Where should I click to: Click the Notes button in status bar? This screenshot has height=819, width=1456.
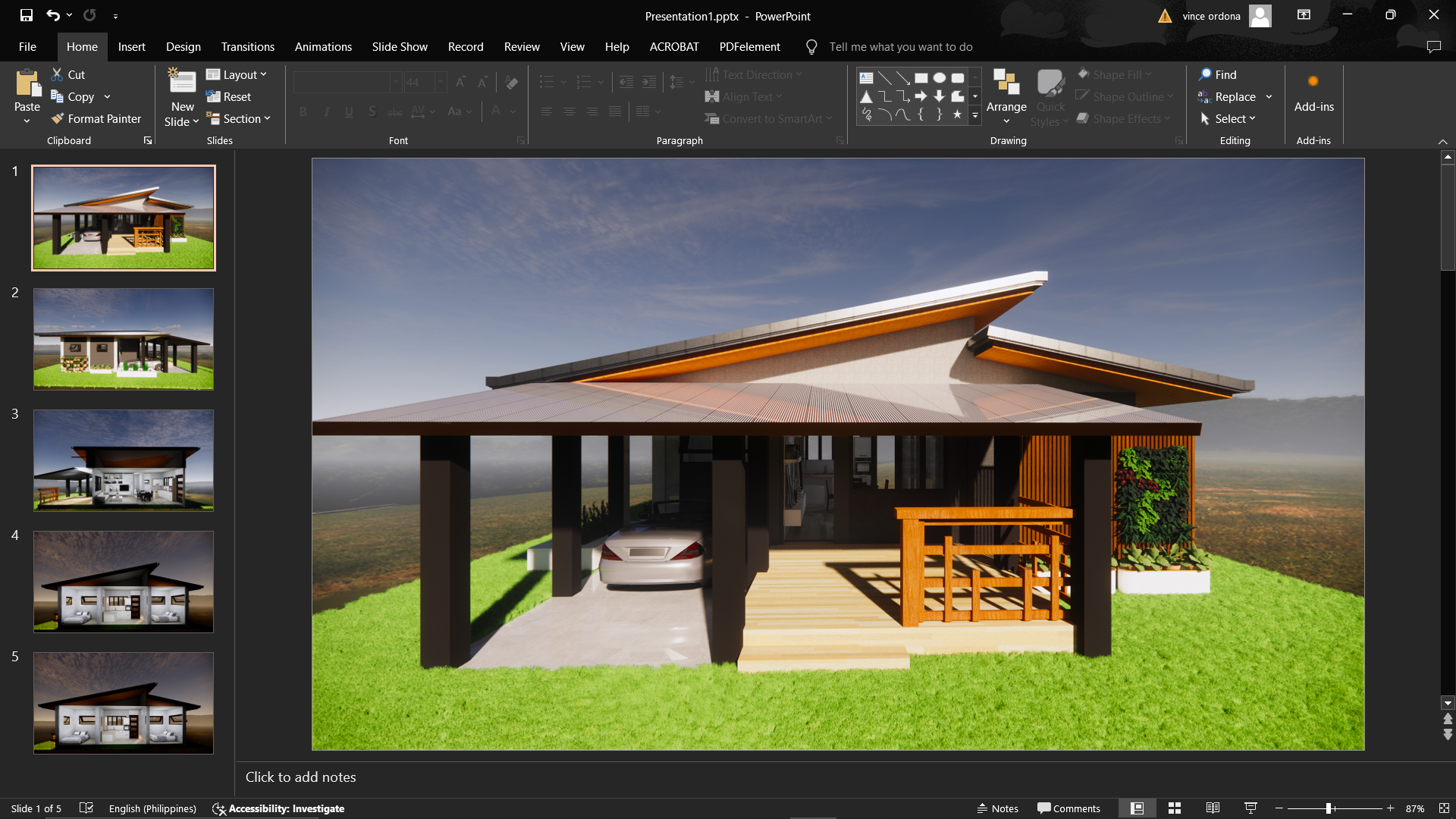click(x=997, y=808)
